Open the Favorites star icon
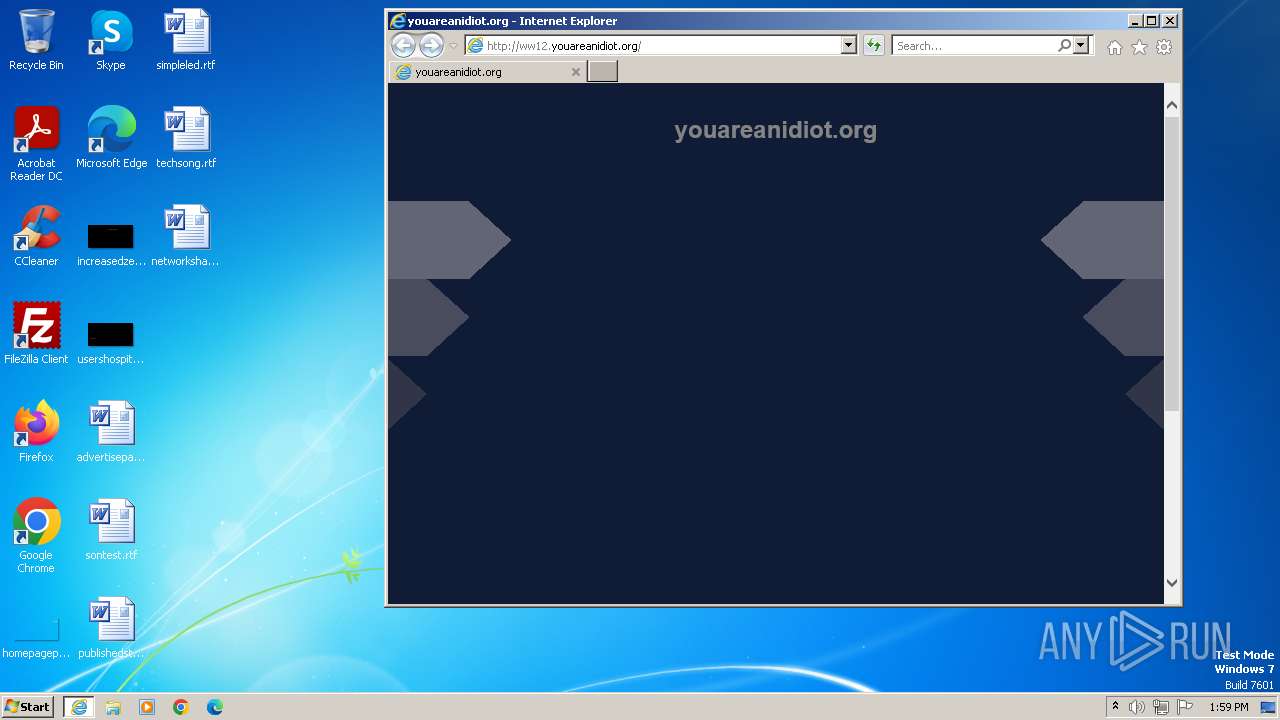Viewport: 1280px width, 720px height. [x=1139, y=47]
